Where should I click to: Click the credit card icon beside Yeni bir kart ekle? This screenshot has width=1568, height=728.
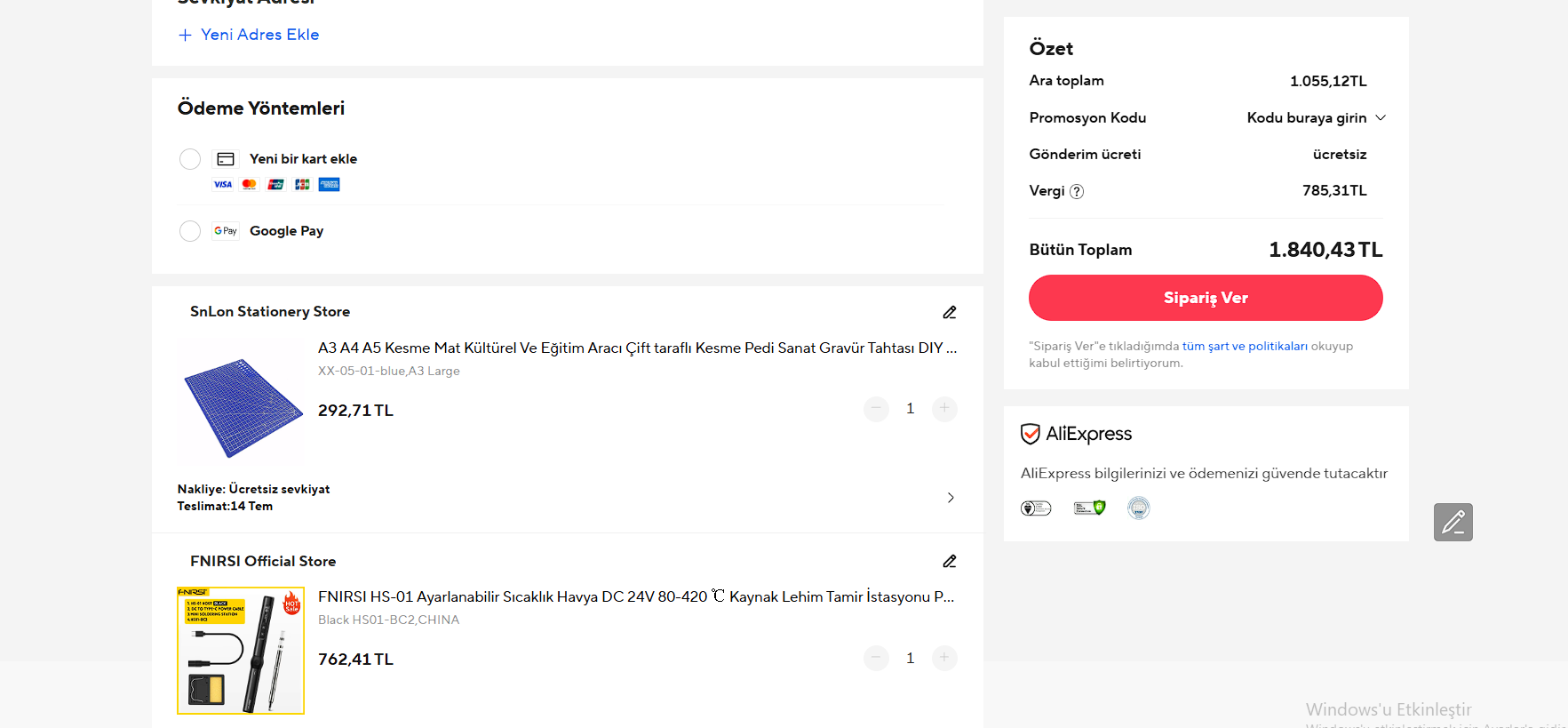pyautogui.click(x=226, y=159)
